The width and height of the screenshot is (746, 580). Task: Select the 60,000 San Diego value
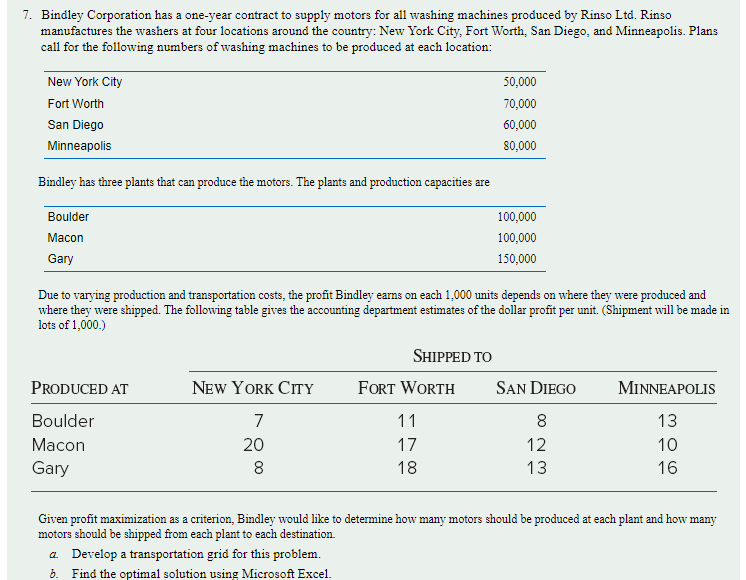pos(520,125)
